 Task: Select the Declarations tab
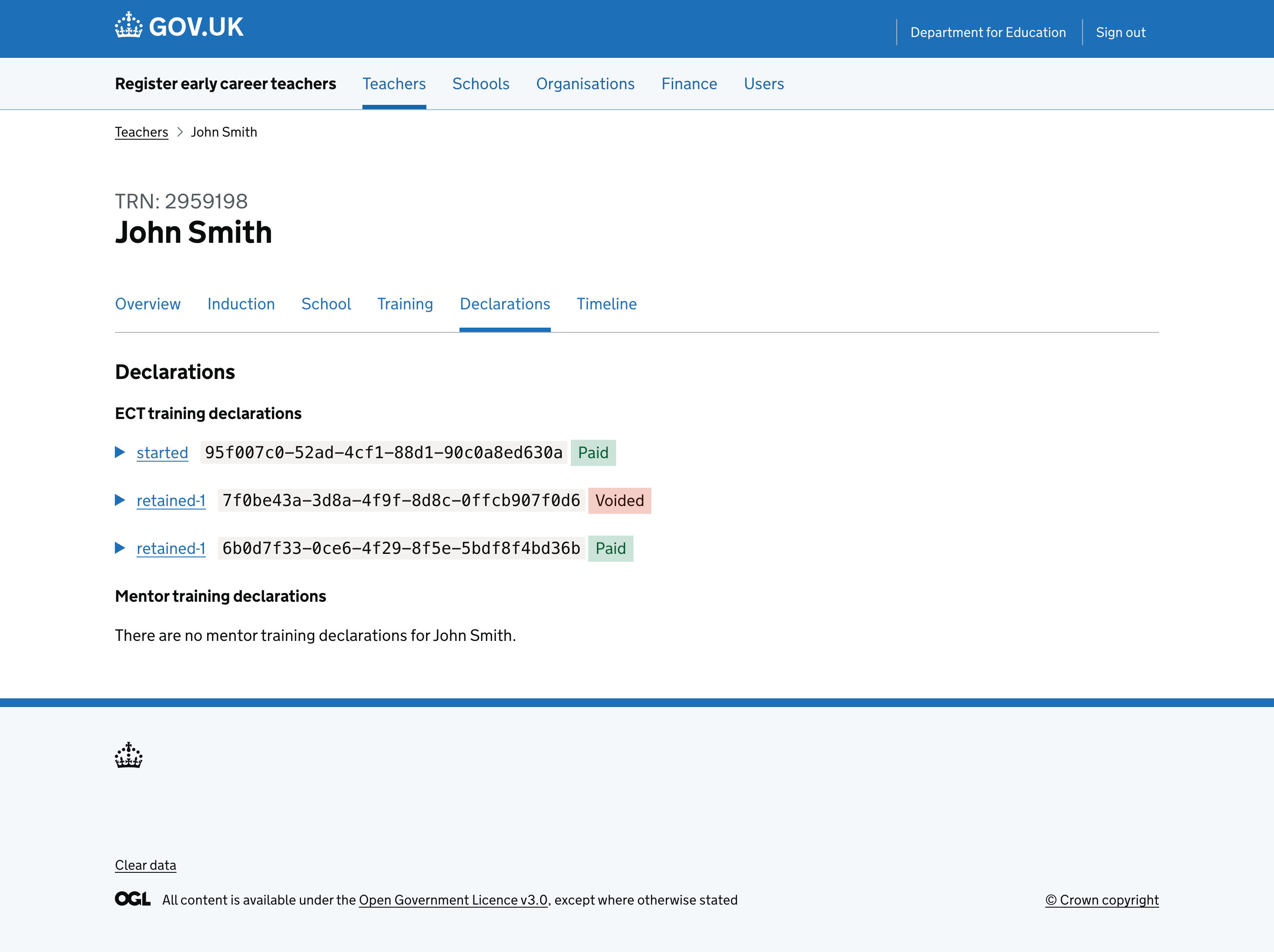[505, 304]
